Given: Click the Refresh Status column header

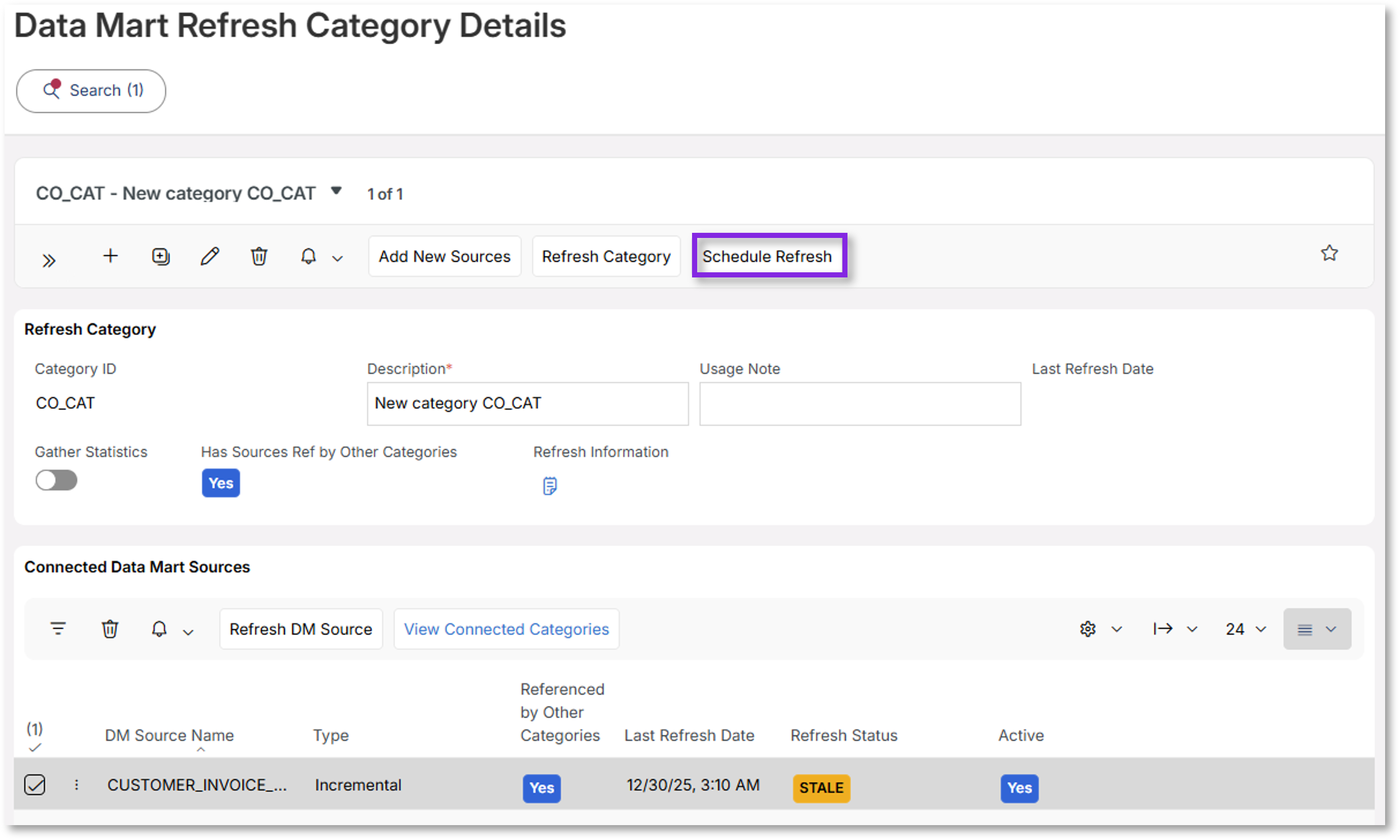Looking at the screenshot, I should pos(843,735).
